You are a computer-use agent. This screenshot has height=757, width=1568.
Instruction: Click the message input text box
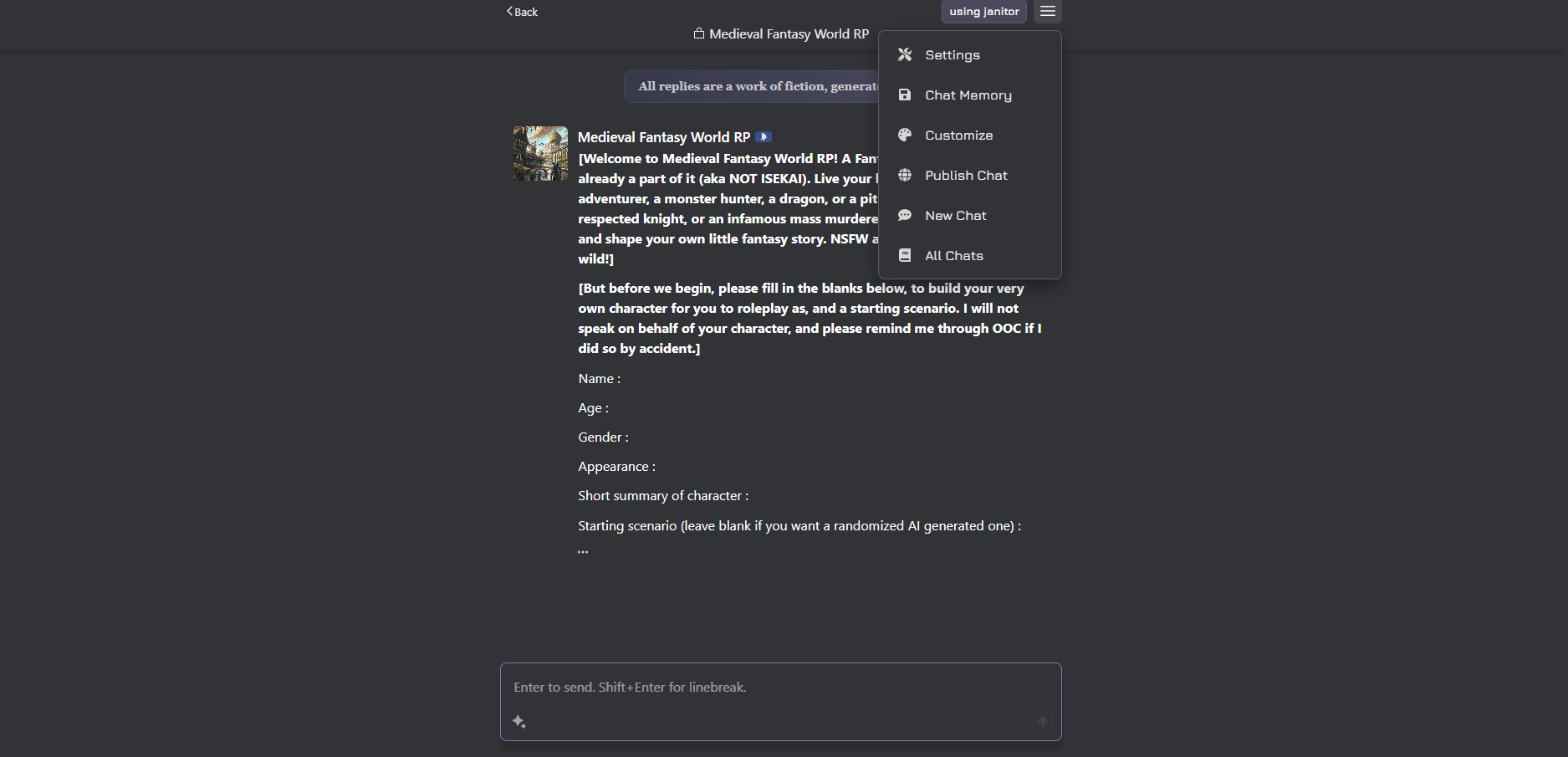point(780,688)
